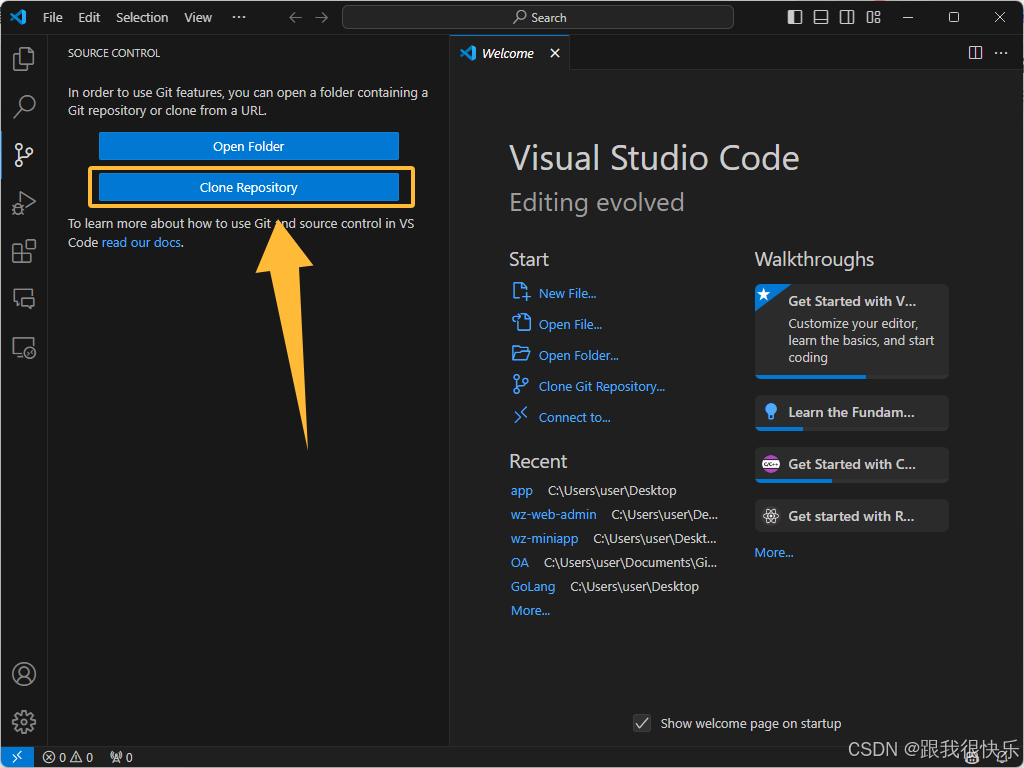This screenshot has width=1024, height=768.
Task: Open the Get Started with V... walkthrough
Action: [852, 331]
